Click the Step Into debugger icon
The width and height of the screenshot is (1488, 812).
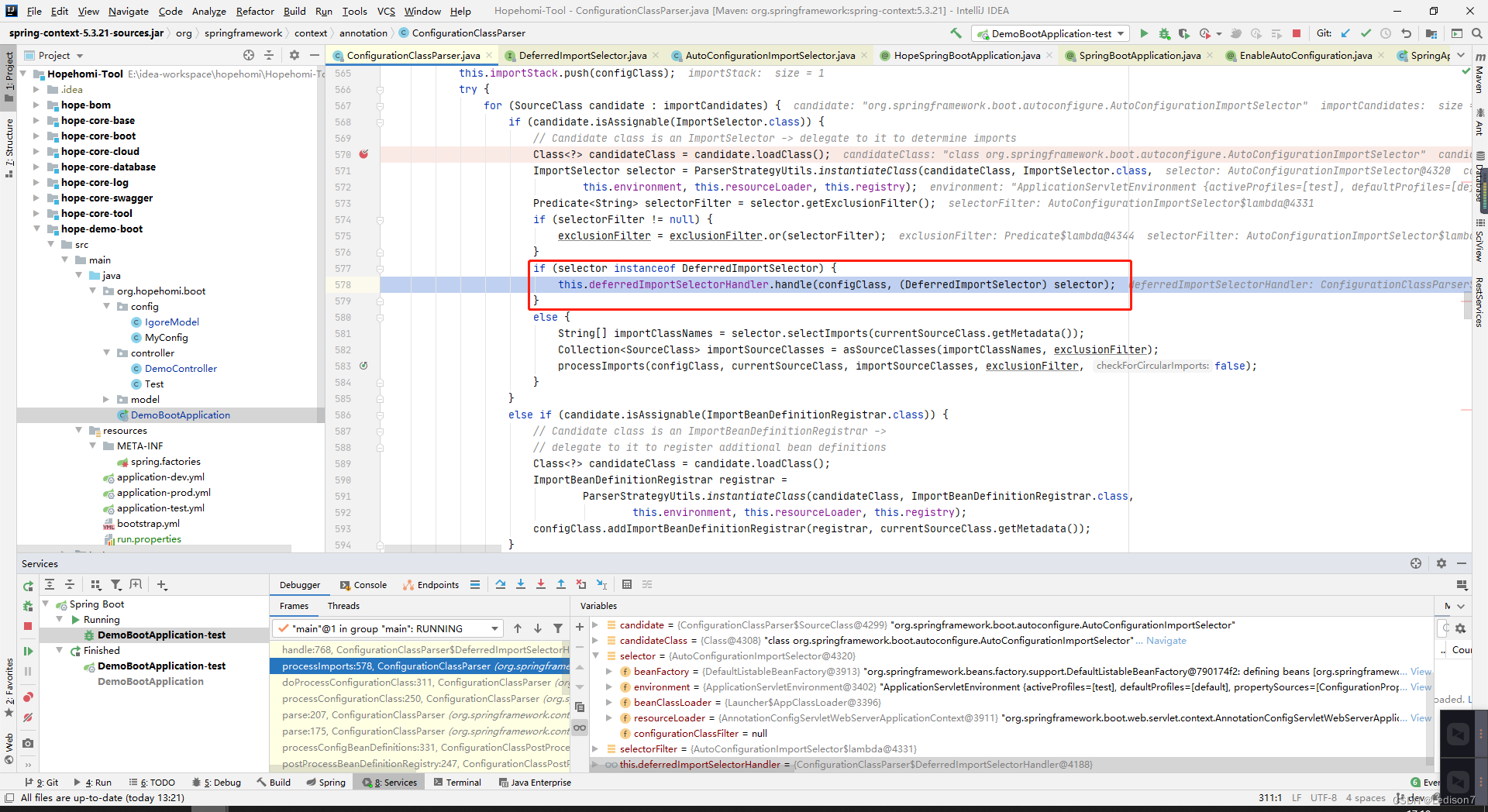521,585
